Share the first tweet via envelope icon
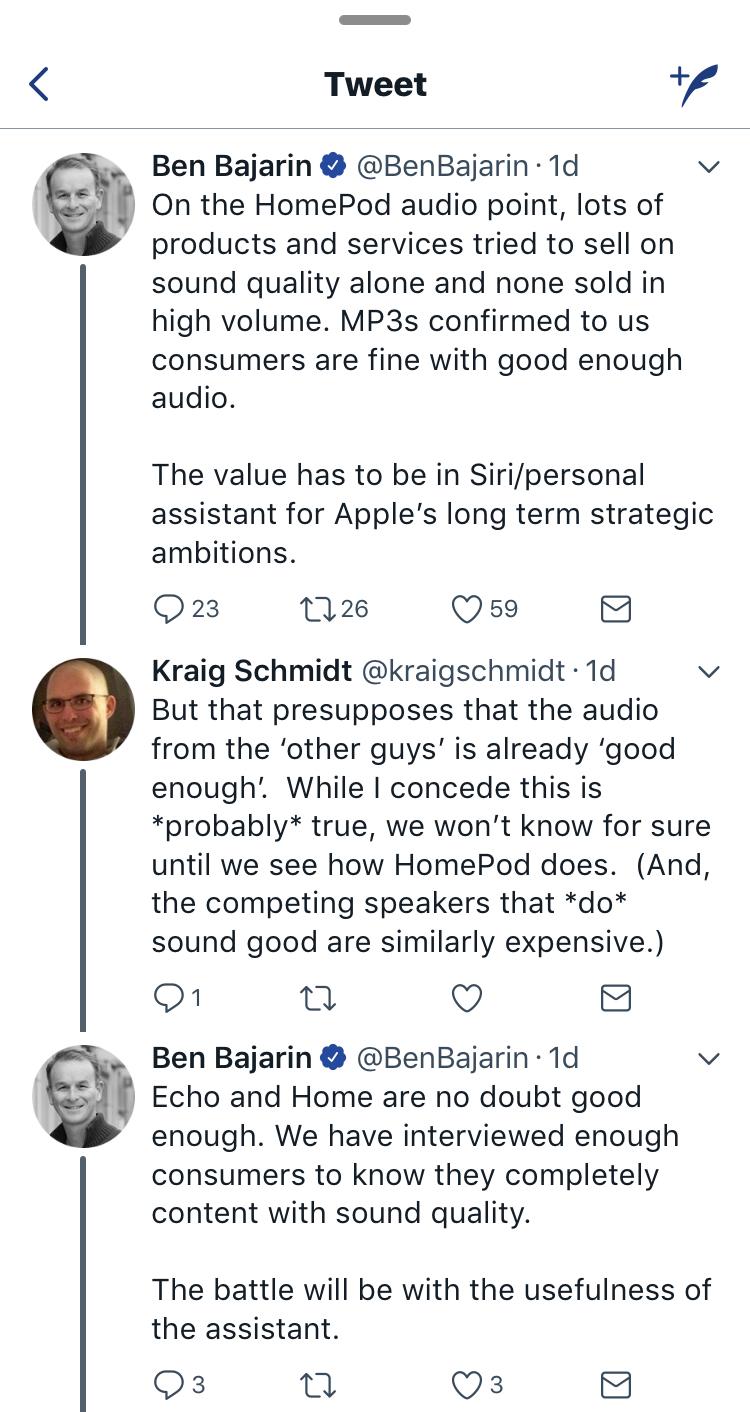Image resolution: width=750 pixels, height=1412 pixels. [615, 608]
